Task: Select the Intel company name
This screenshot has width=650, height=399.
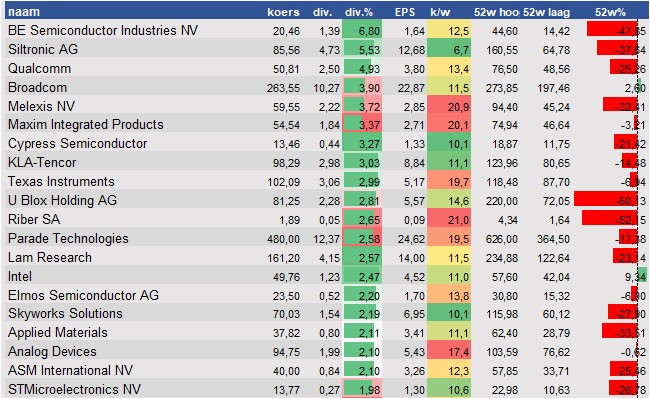Action: 20,276
